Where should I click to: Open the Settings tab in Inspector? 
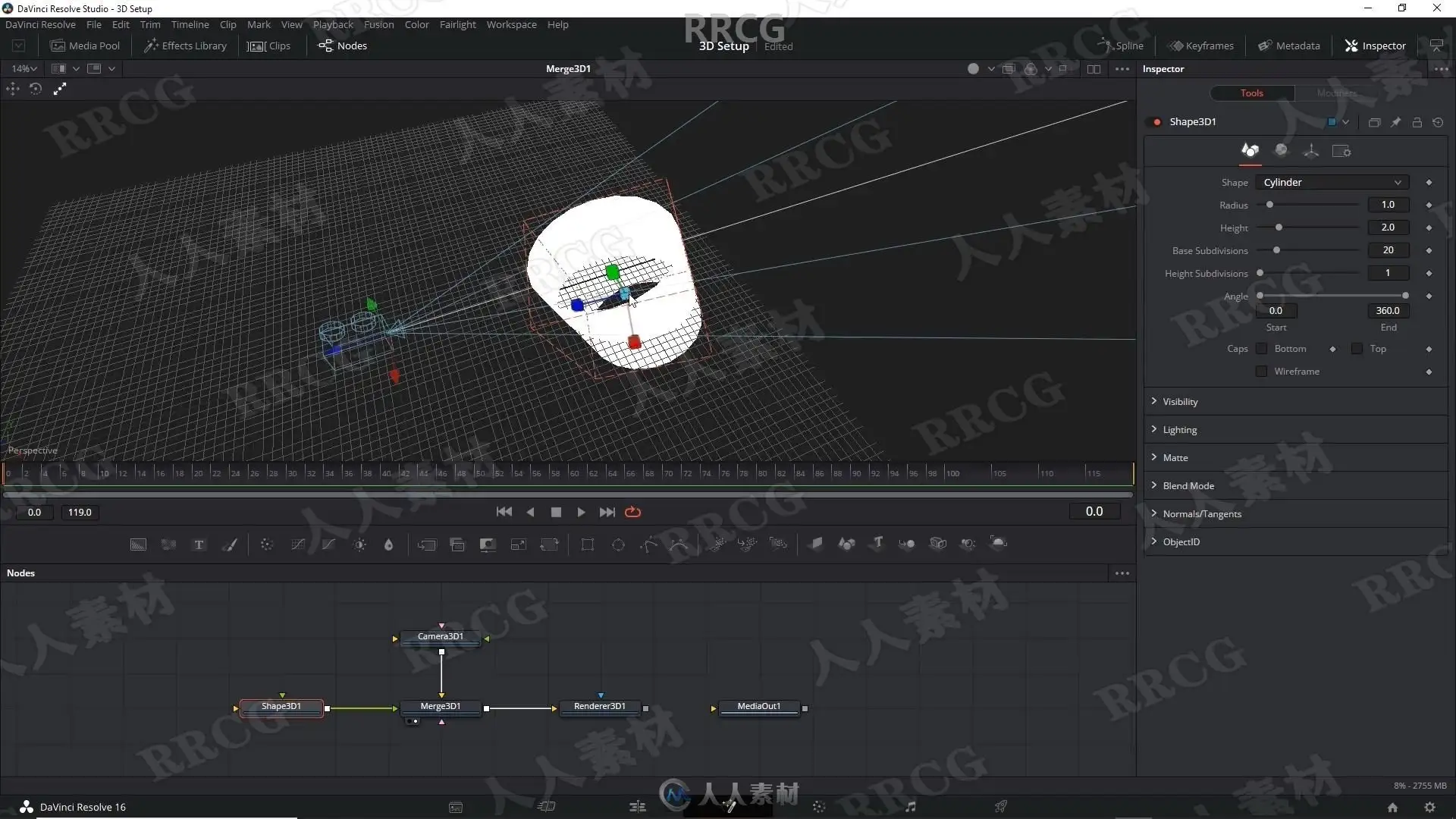pos(1341,151)
